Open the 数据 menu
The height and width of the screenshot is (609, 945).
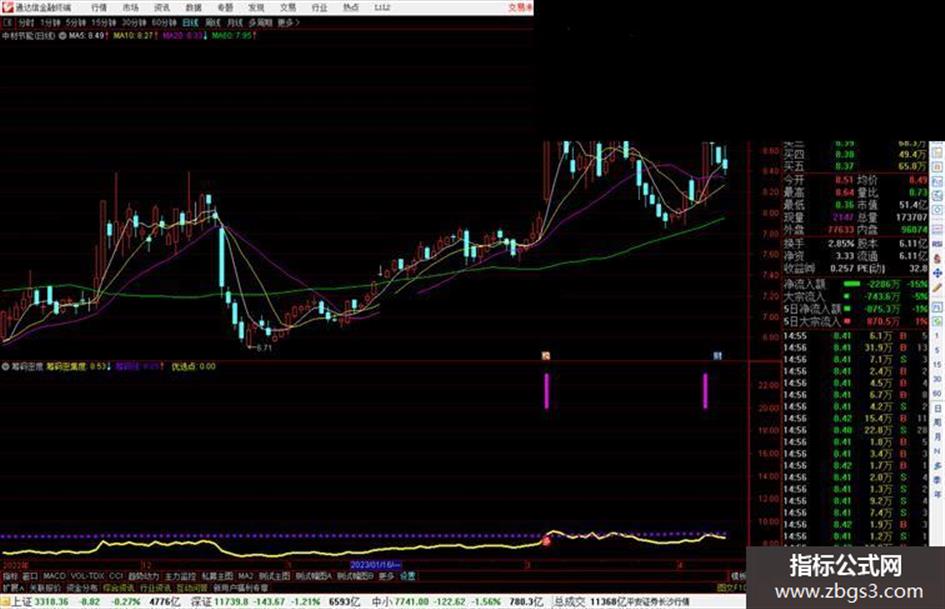[193, 8]
